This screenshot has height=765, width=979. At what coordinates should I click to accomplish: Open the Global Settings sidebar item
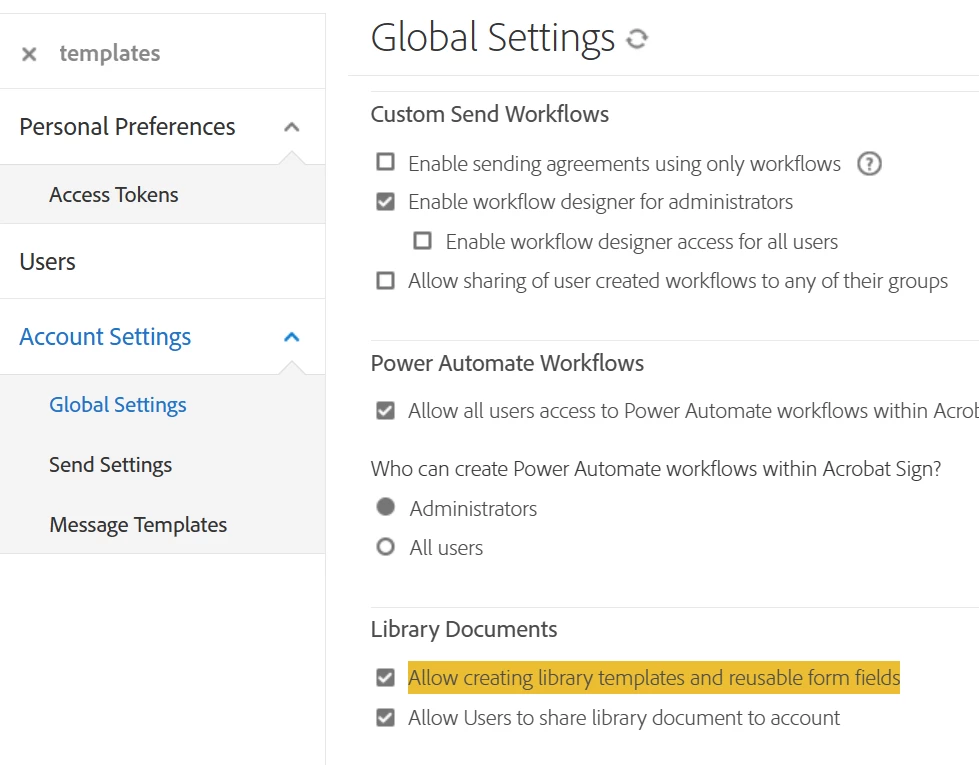pos(118,405)
